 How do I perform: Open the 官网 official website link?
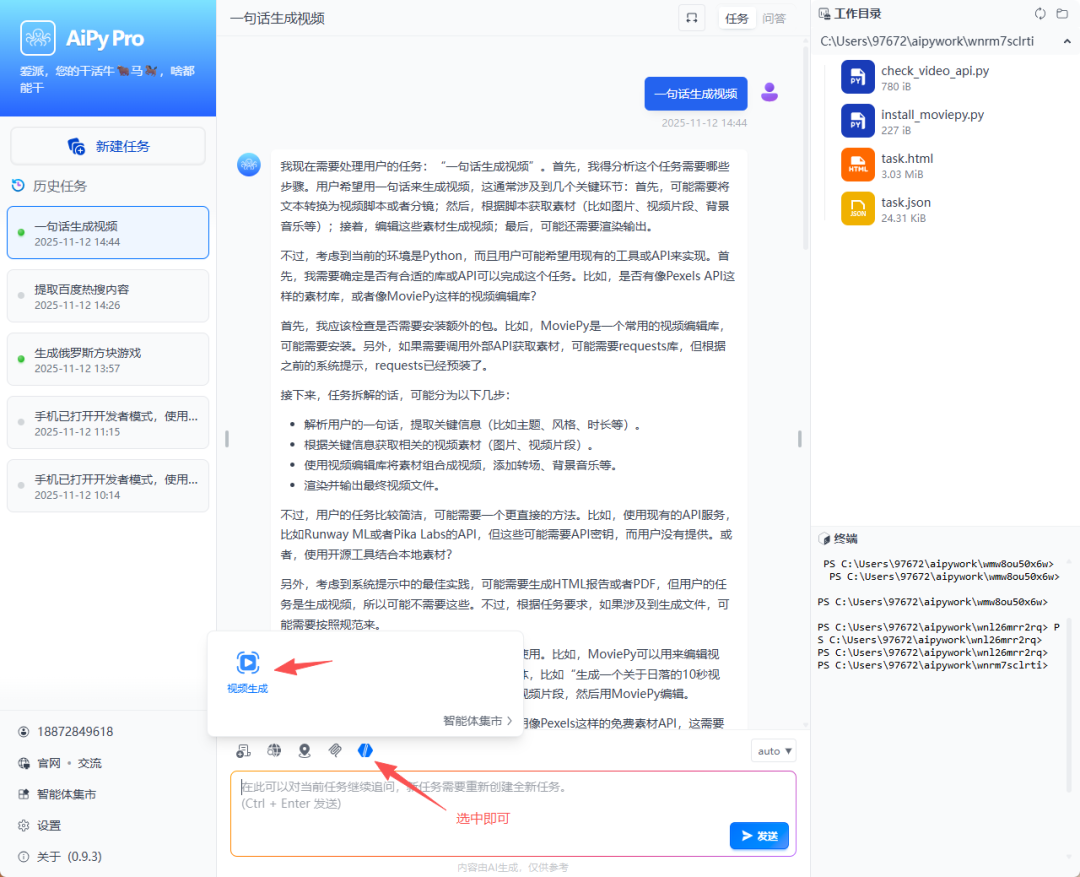pos(48,763)
